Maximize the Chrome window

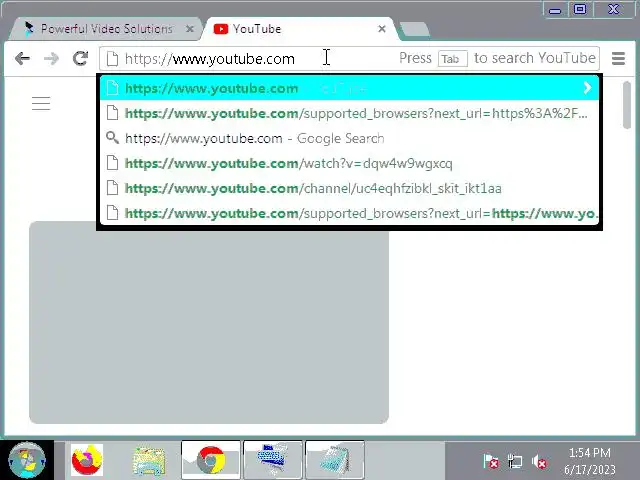(x=580, y=10)
